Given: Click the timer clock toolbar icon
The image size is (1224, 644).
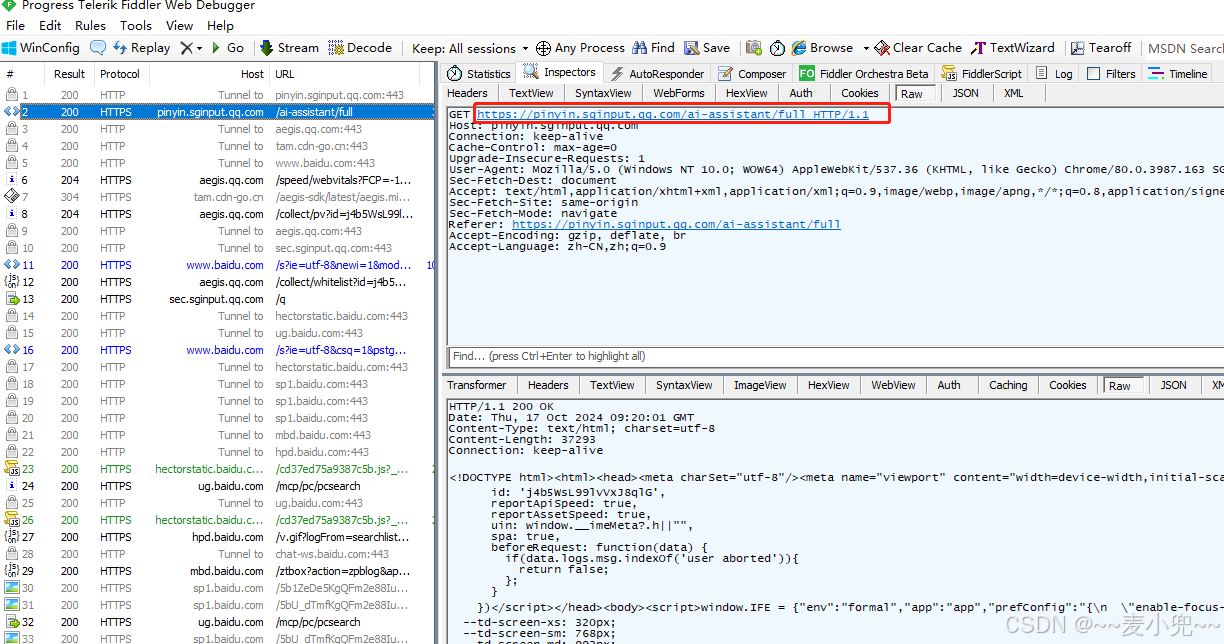Looking at the screenshot, I should pos(777,47).
